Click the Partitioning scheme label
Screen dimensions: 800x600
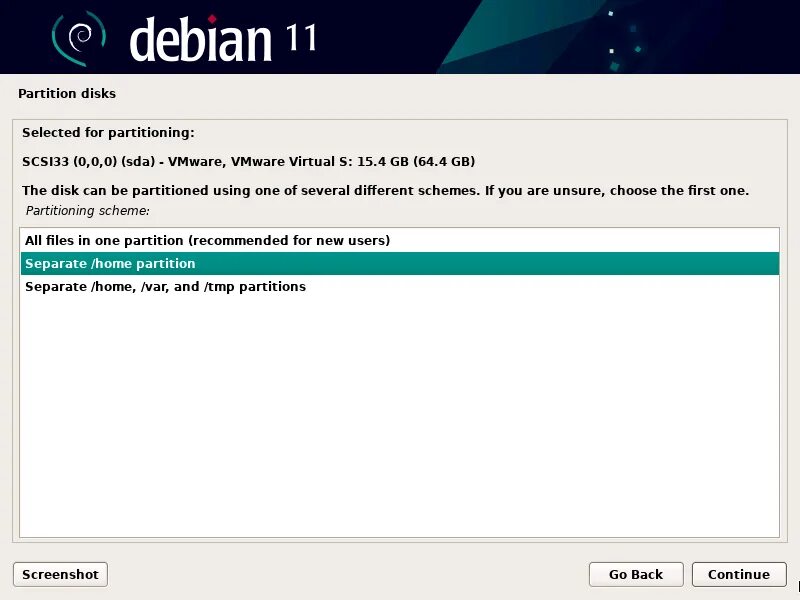pos(87,211)
